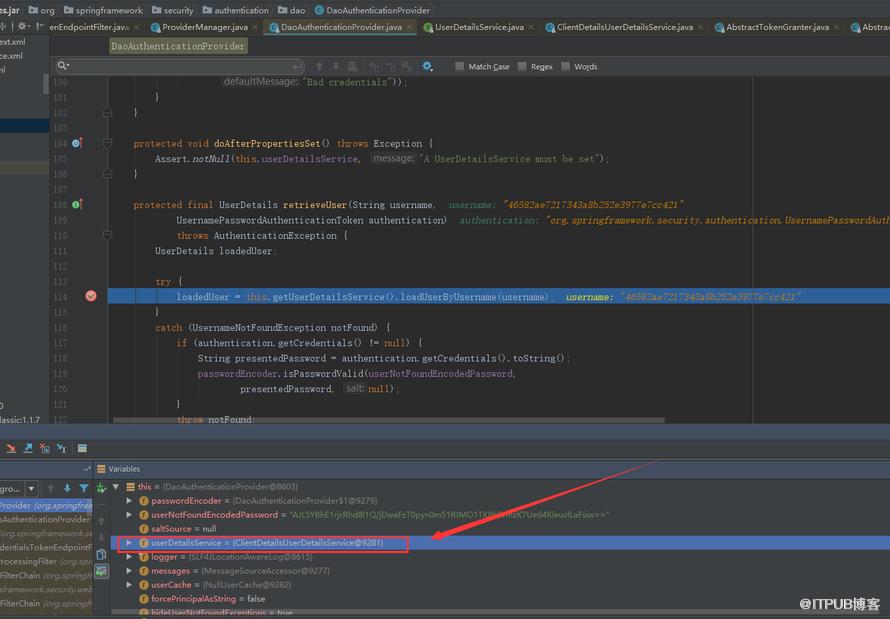This screenshot has width=890, height=619.
Task: Open the project panel settings gear
Action: tap(22, 26)
